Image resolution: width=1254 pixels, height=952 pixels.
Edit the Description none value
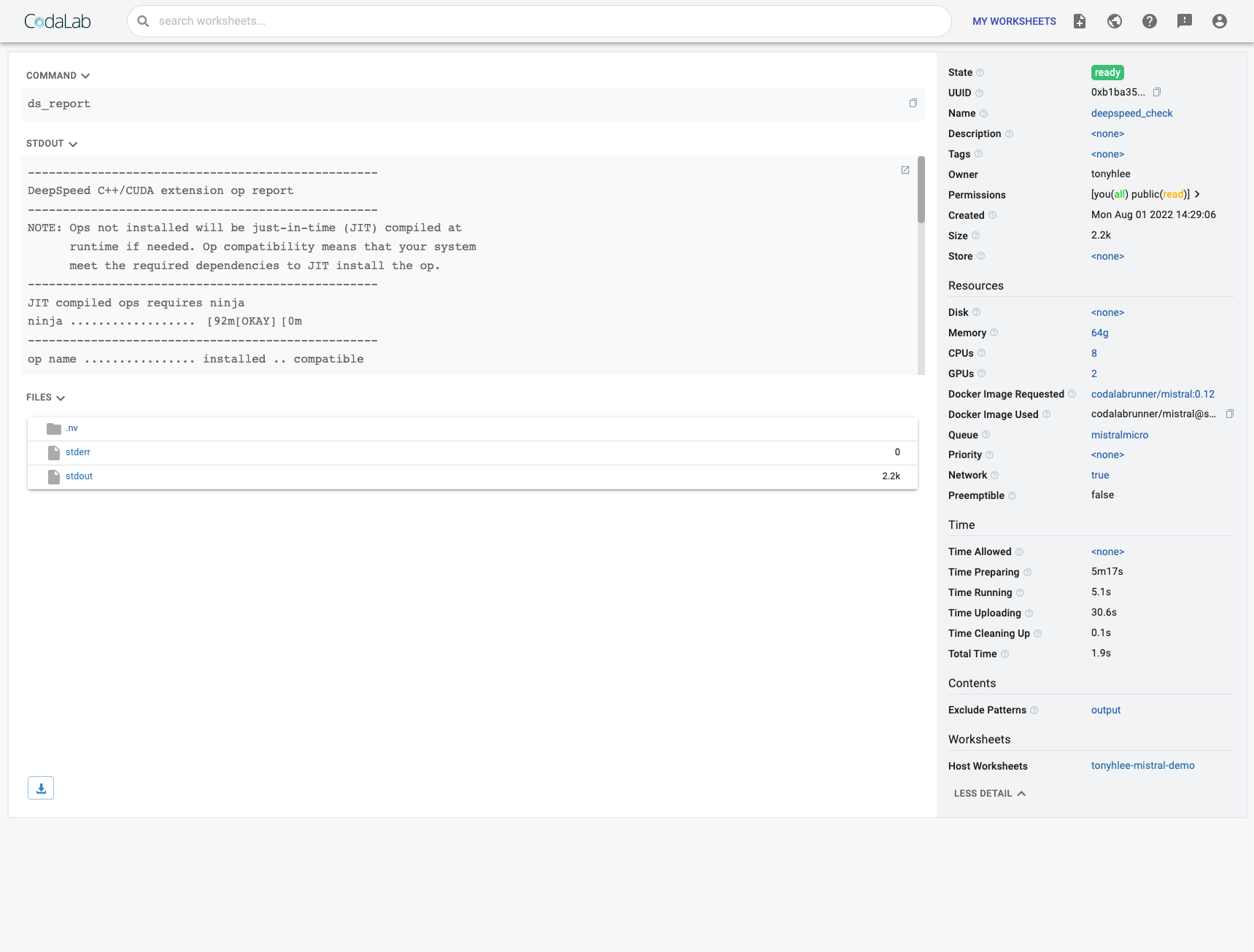[1107, 133]
